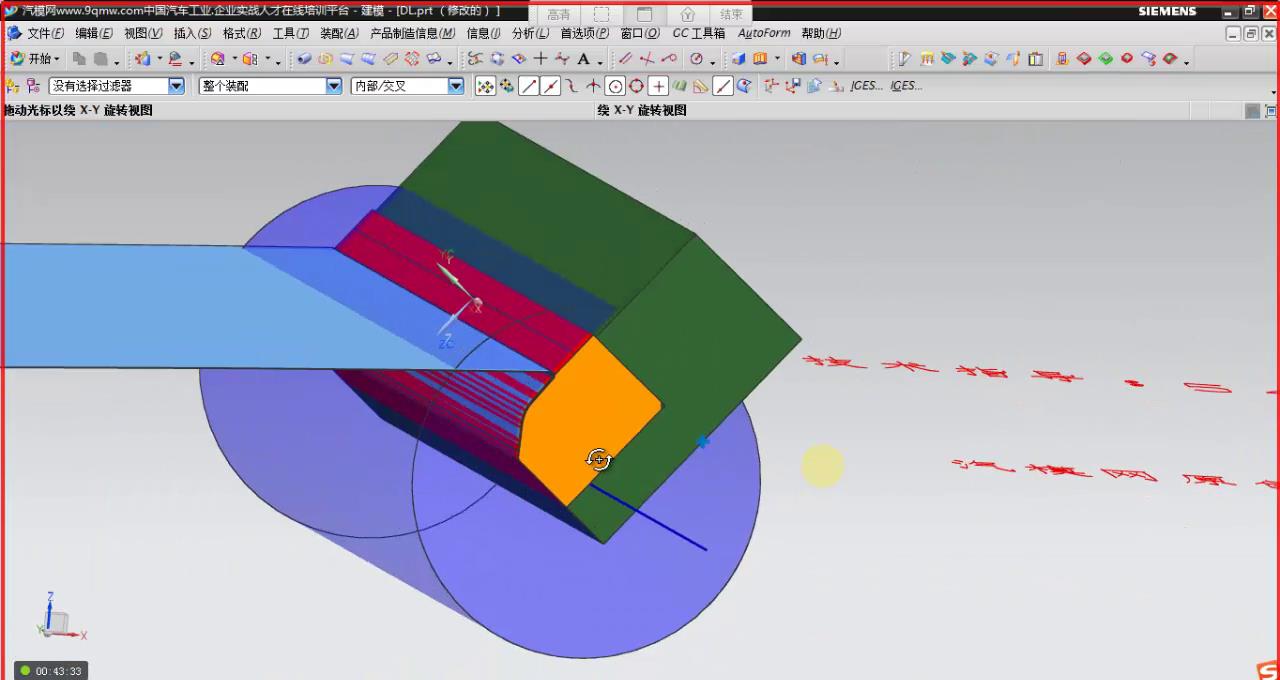Open the AutoForm menu
This screenshot has width=1280, height=680.
[764, 33]
